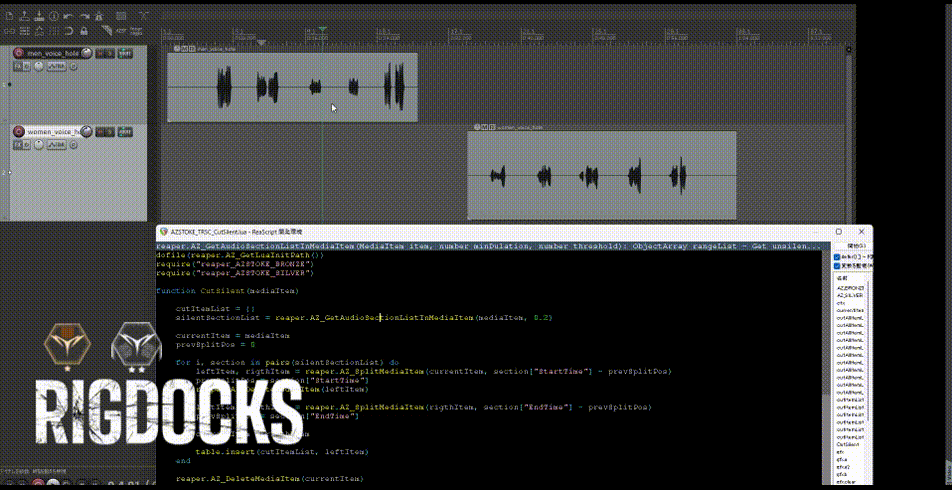Maximize the ReaScript editor window
952x490 pixels.
tap(839, 231)
